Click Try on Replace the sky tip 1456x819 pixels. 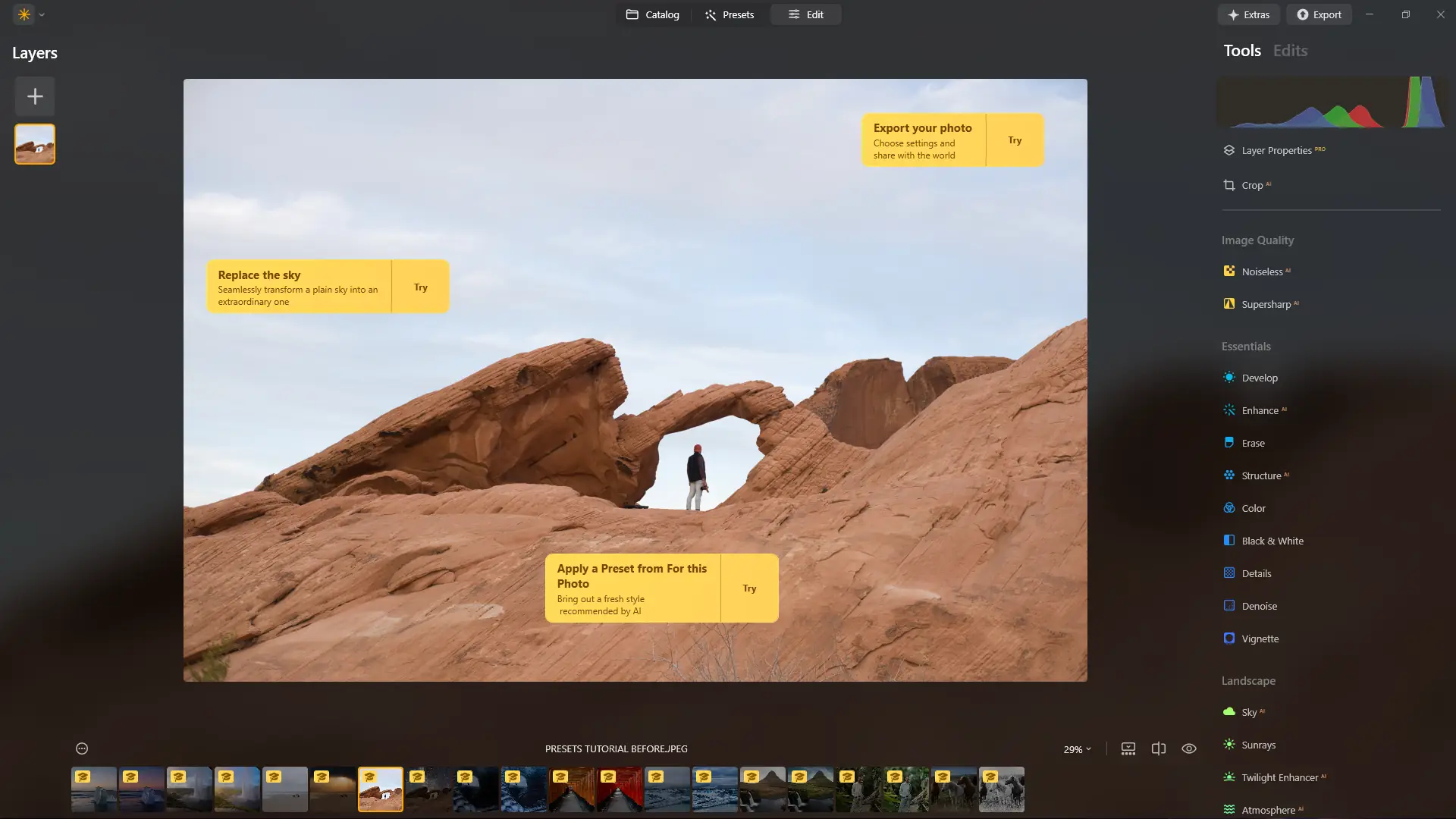point(420,287)
